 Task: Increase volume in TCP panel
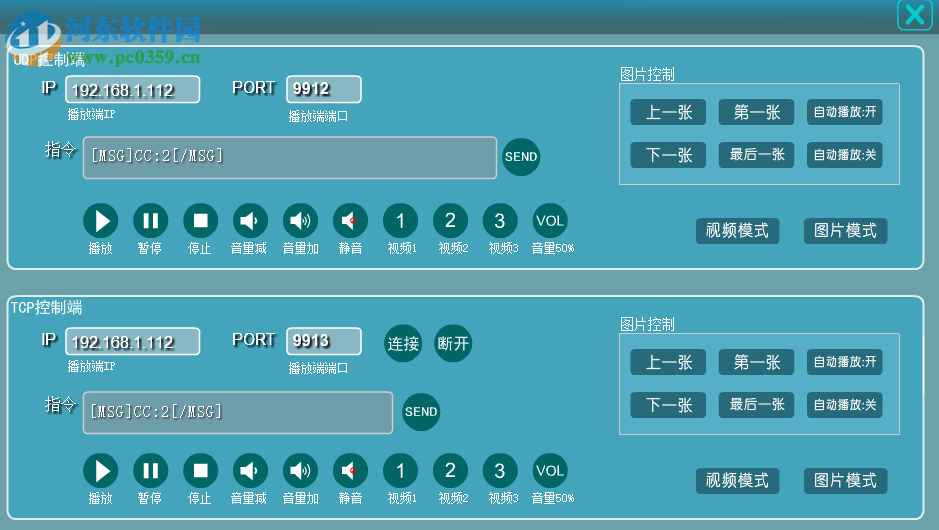coord(300,471)
